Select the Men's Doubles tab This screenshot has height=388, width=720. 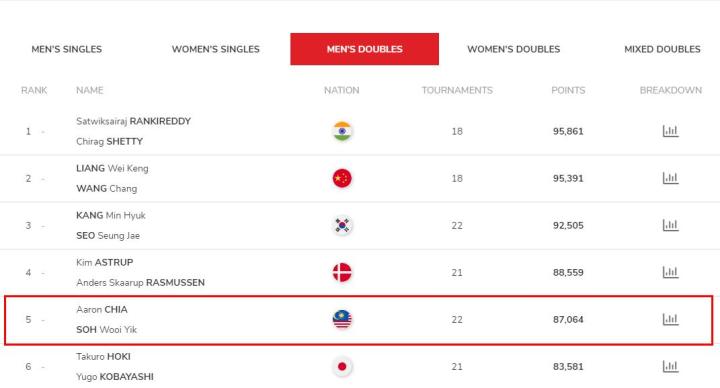365,49
